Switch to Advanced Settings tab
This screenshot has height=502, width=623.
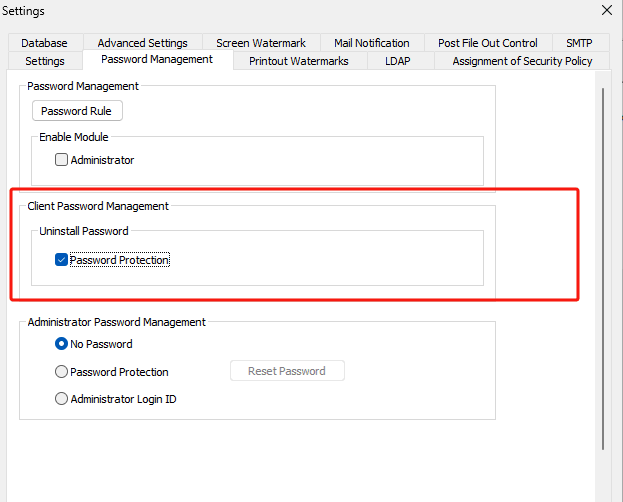coord(142,43)
